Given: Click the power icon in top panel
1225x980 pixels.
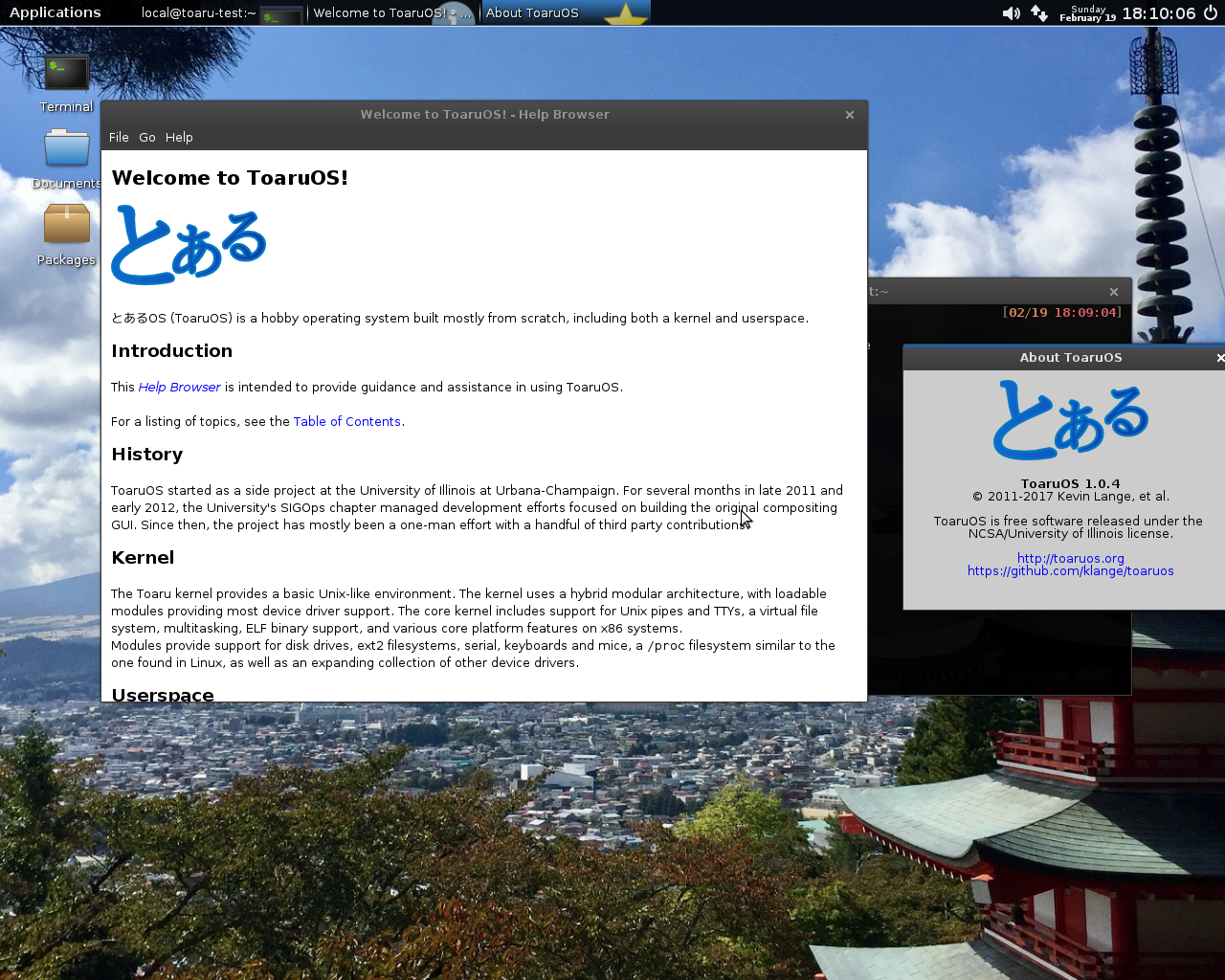Looking at the screenshot, I should [1211, 12].
